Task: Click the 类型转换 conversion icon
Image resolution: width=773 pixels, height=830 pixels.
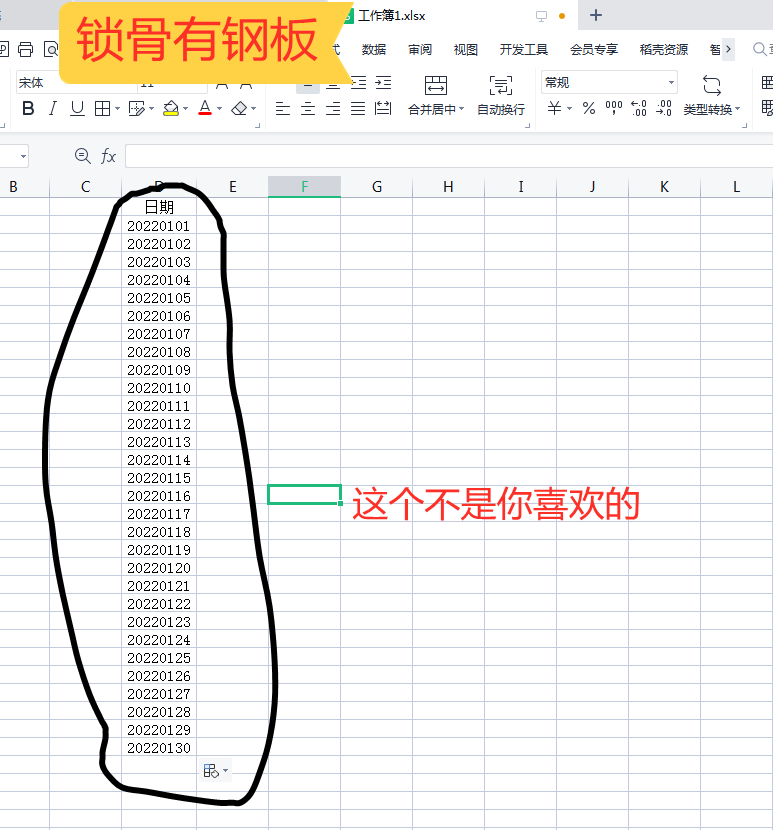Action: pos(712,85)
